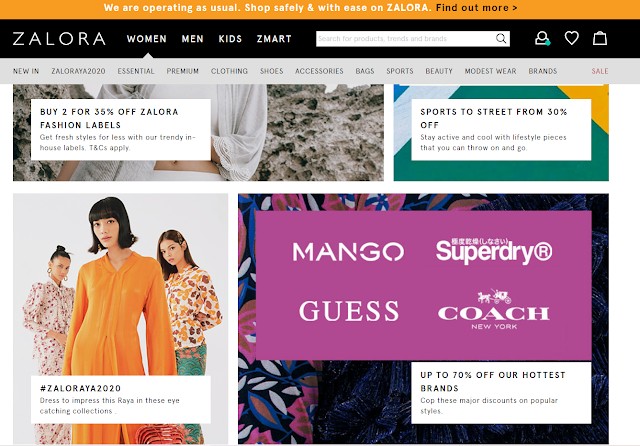Open the shopping bag icon
This screenshot has height=446, width=640.
tap(600, 38)
